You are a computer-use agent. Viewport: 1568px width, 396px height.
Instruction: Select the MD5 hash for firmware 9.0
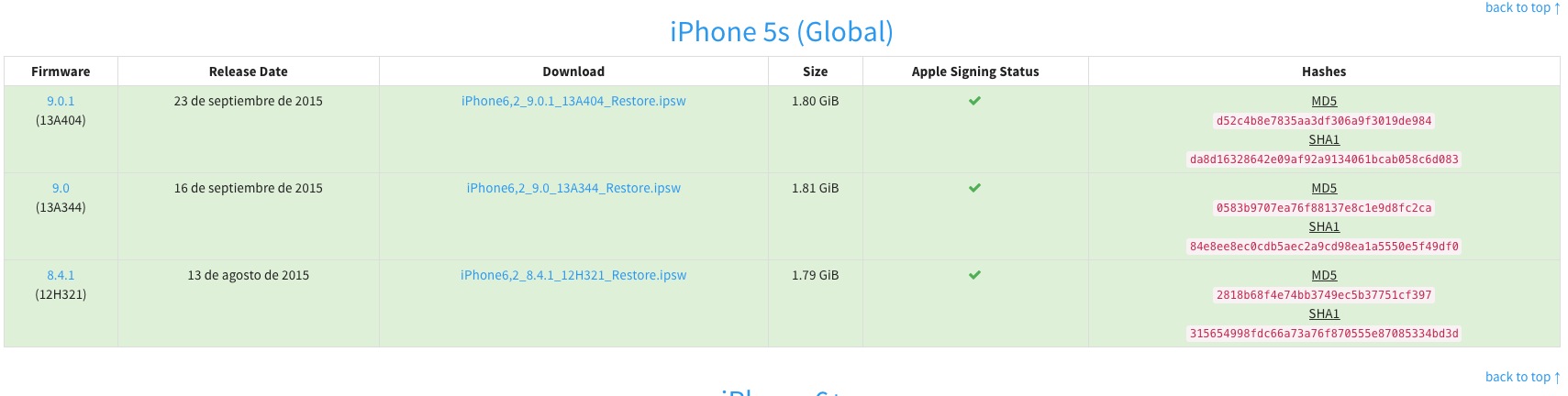pyautogui.click(x=1324, y=208)
